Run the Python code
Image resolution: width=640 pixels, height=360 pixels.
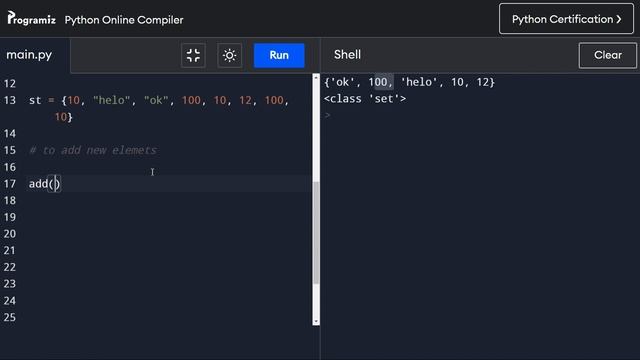(x=279, y=56)
